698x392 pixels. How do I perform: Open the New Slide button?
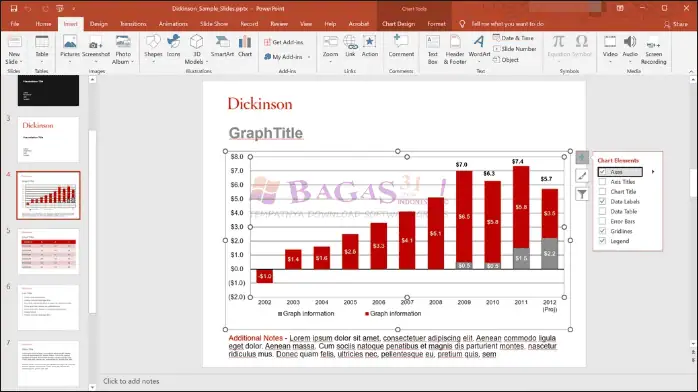(14, 50)
